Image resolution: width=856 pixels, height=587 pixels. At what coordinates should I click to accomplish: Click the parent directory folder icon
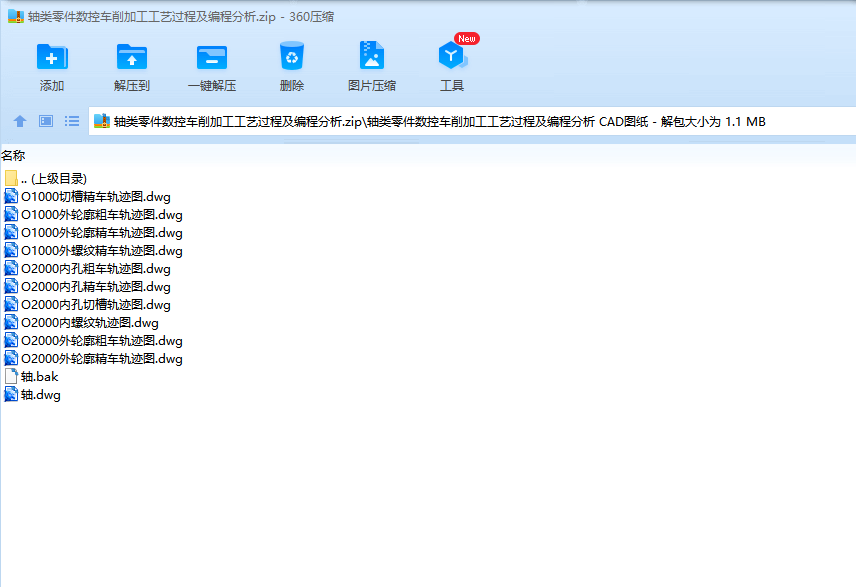click(11, 179)
